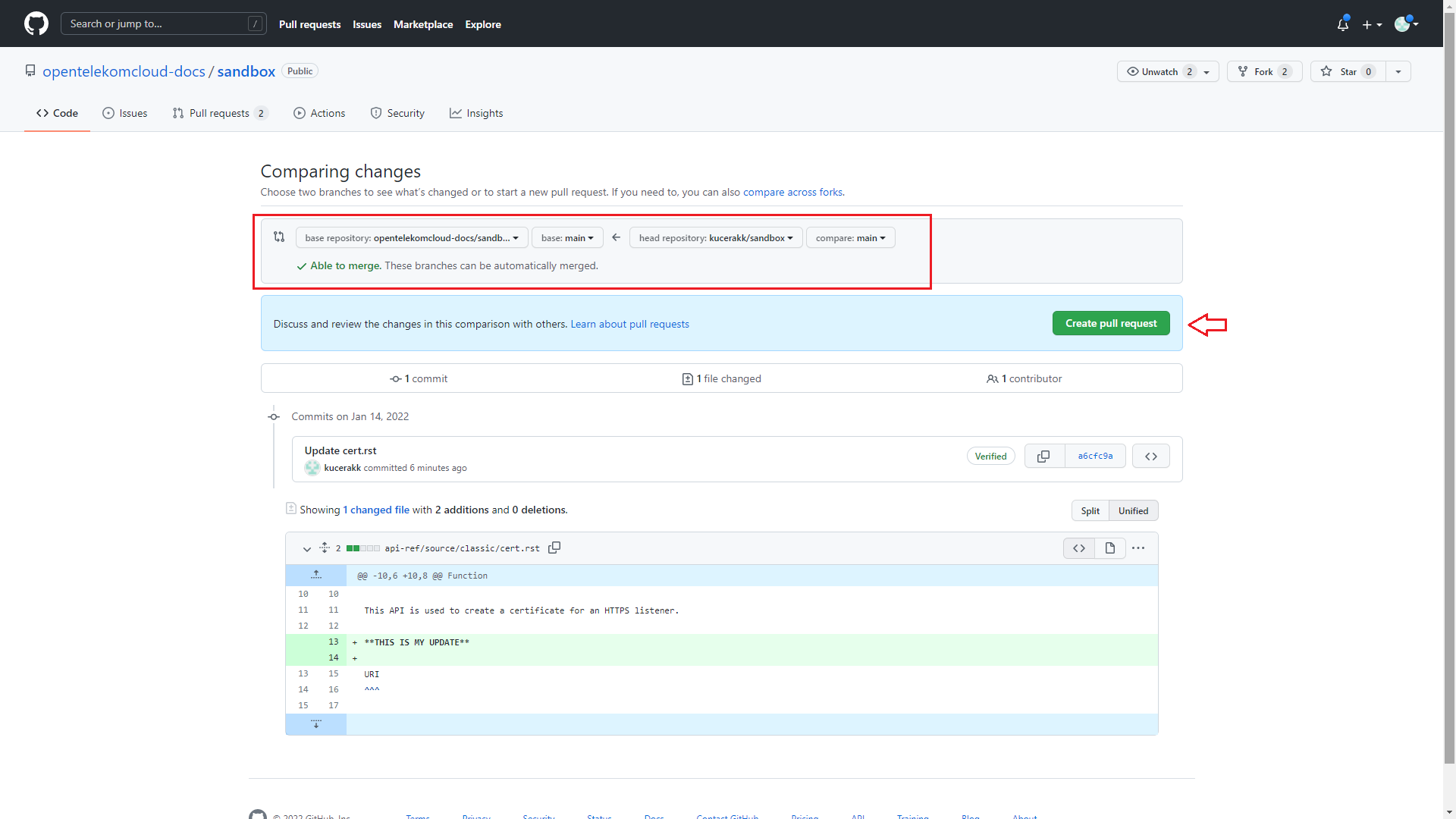Open the Unwatch notifications dropdown
Image resolution: width=1456 pixels, height=819 pixels.
click(1168, 71)
